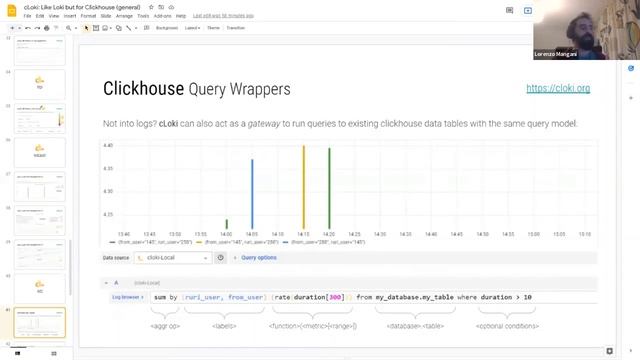The image size is (640, 360).
Task: Open the Google Slides home icon
Action: (x=12, y=11)
